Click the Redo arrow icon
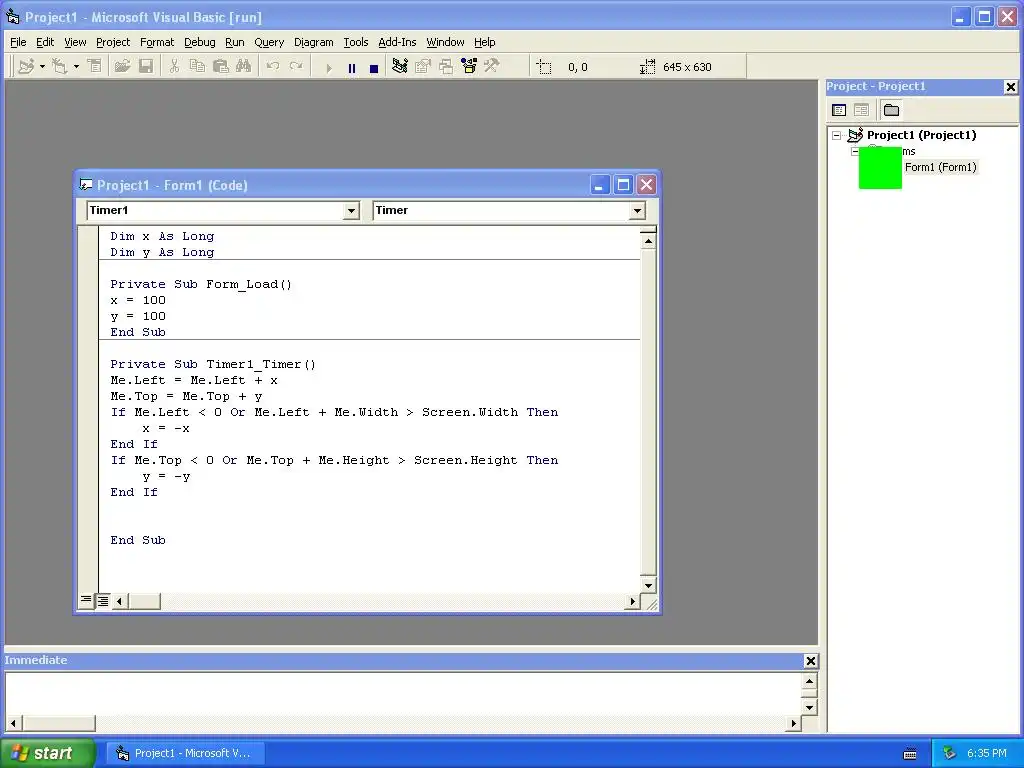This screenshot has width=1024, height=768. [296, 67]
